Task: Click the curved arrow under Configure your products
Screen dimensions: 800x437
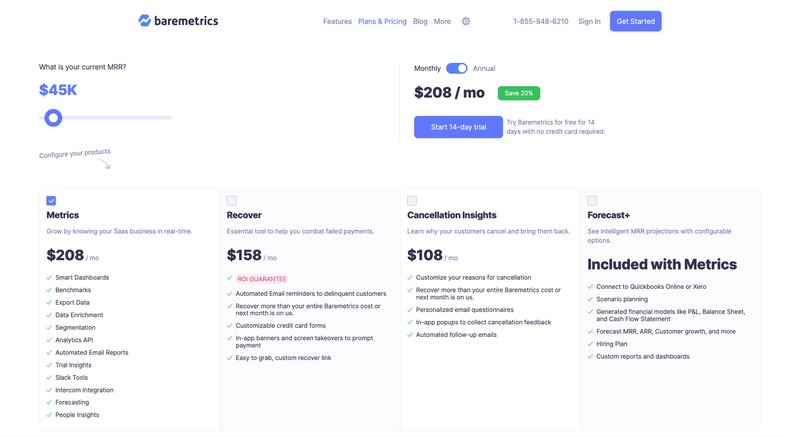Action: click(x=106, y=164)
